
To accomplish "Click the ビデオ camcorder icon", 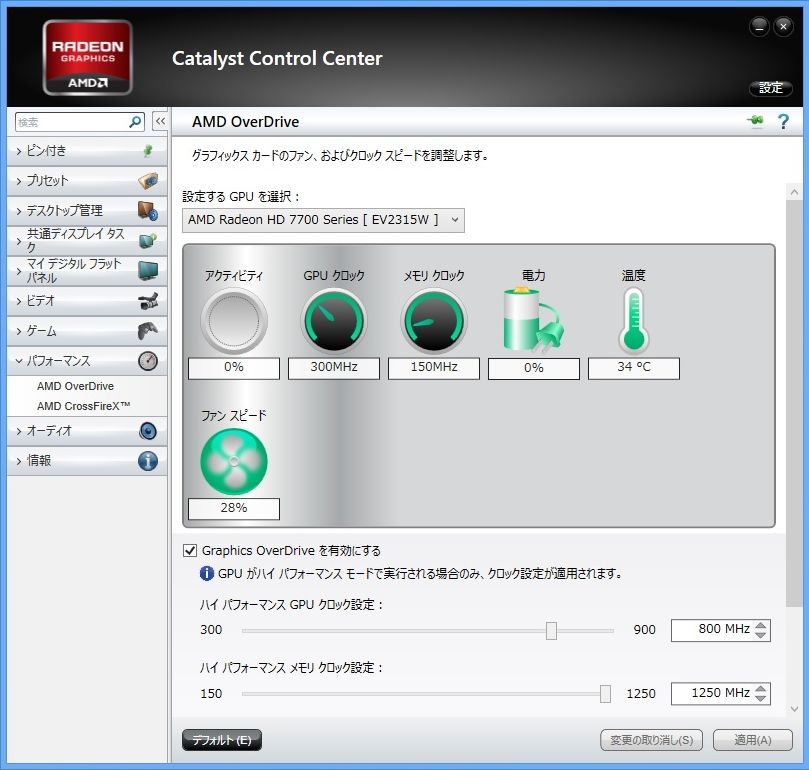I will pyautogui.click(x=148, y=301).
